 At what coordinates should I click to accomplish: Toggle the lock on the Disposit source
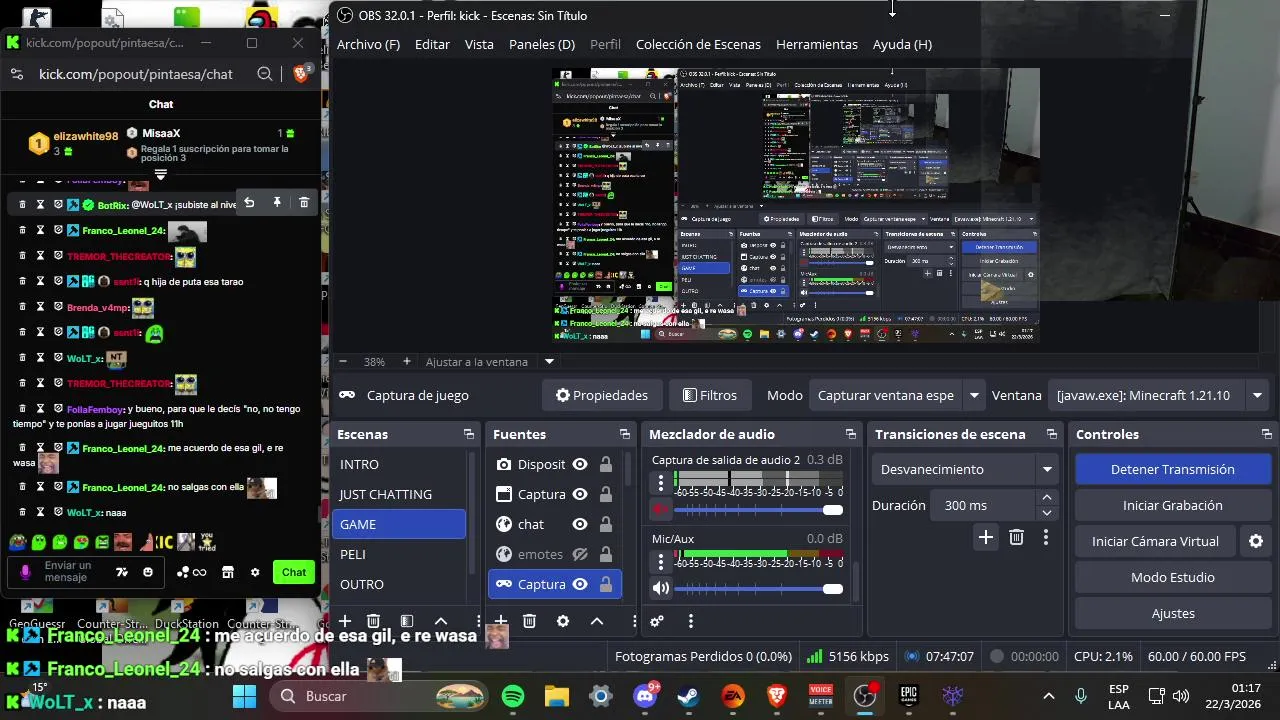click(606, 464)
